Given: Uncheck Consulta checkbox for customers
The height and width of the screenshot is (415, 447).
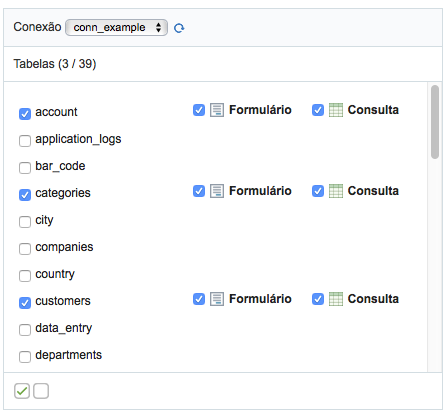Looking at the screenshot, I should pyautogui.click(x=318, y=299).
